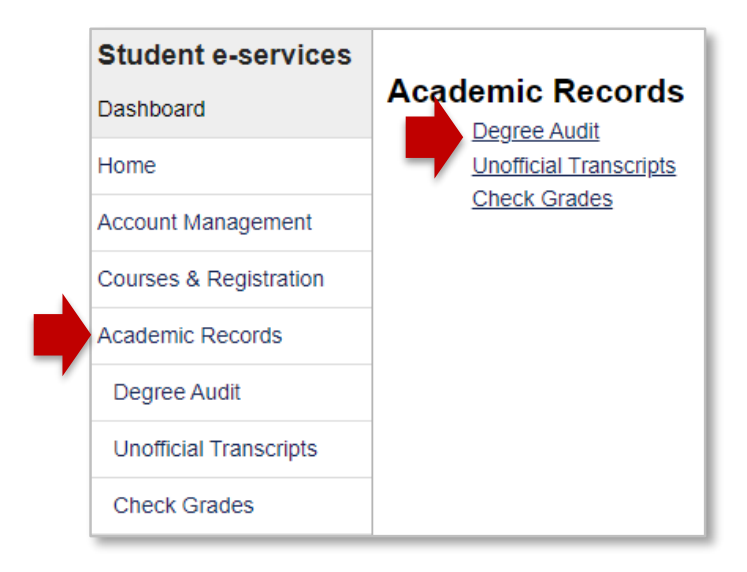Open Courses & Registration menu item
Viewport: 747px width, 572px height.
[211, 279]
